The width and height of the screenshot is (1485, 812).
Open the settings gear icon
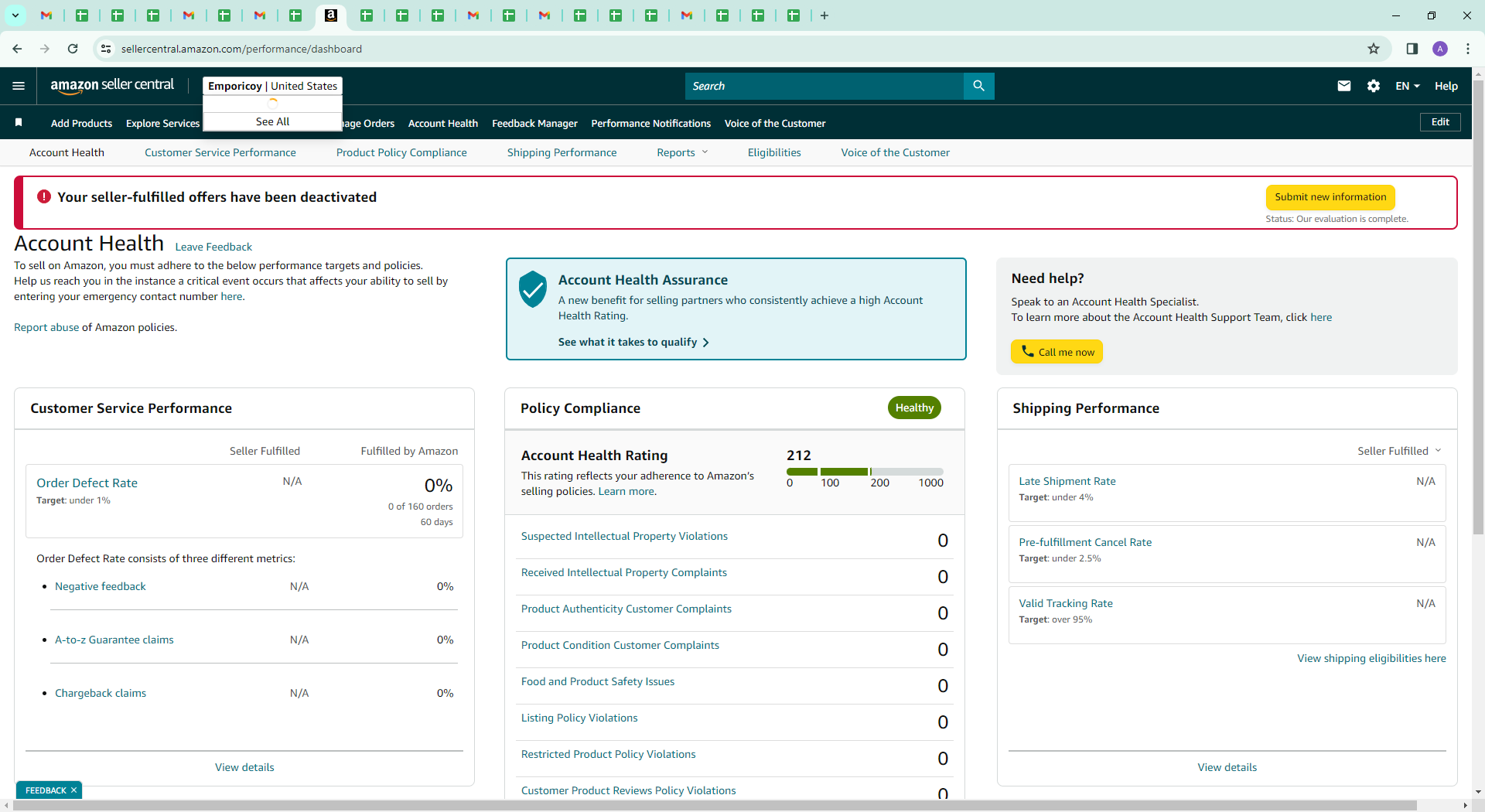(1374, 86)
